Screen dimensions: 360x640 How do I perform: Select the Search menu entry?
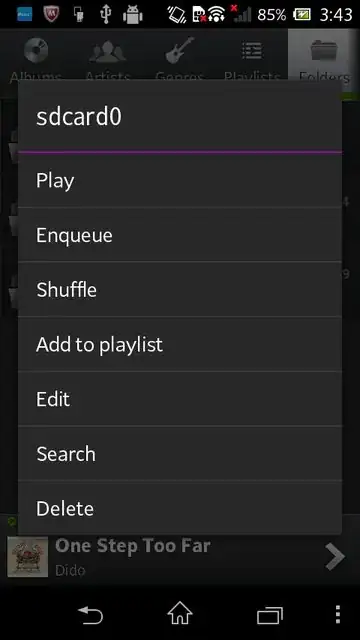click(x=180, y=453)
